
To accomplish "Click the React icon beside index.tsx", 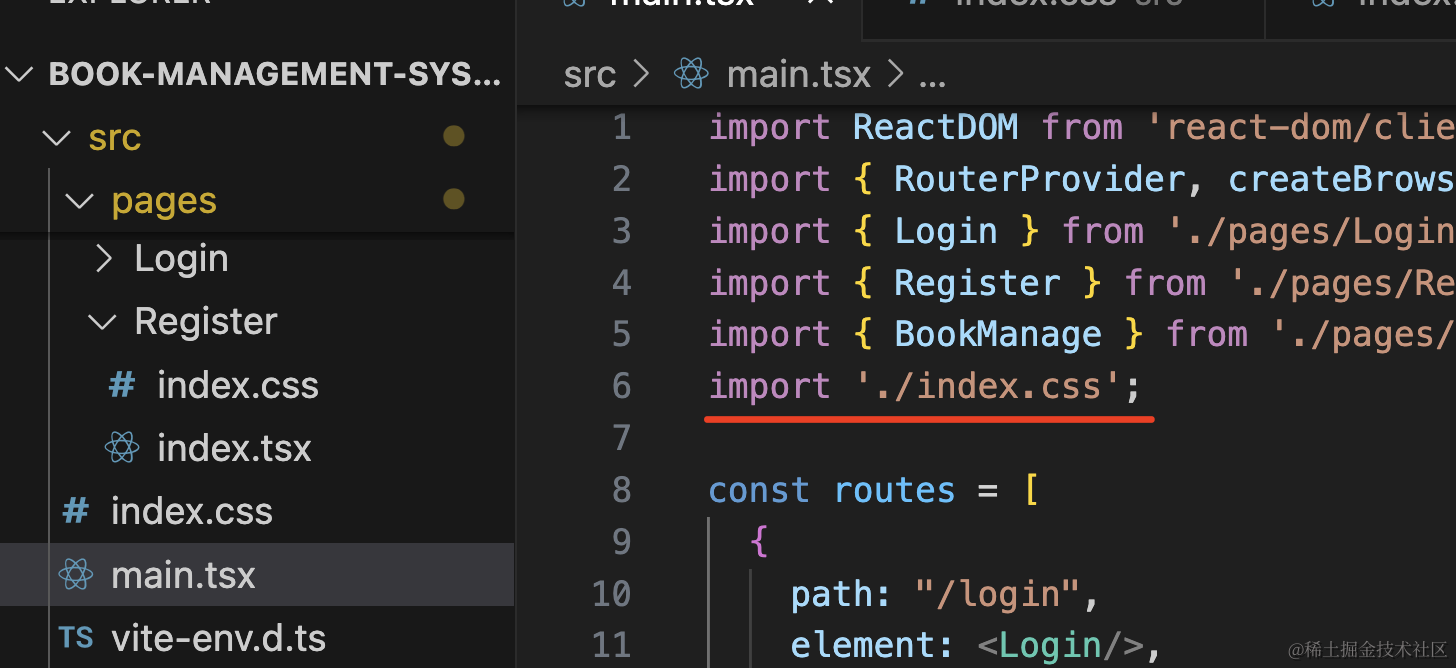I will click(122, 448).
